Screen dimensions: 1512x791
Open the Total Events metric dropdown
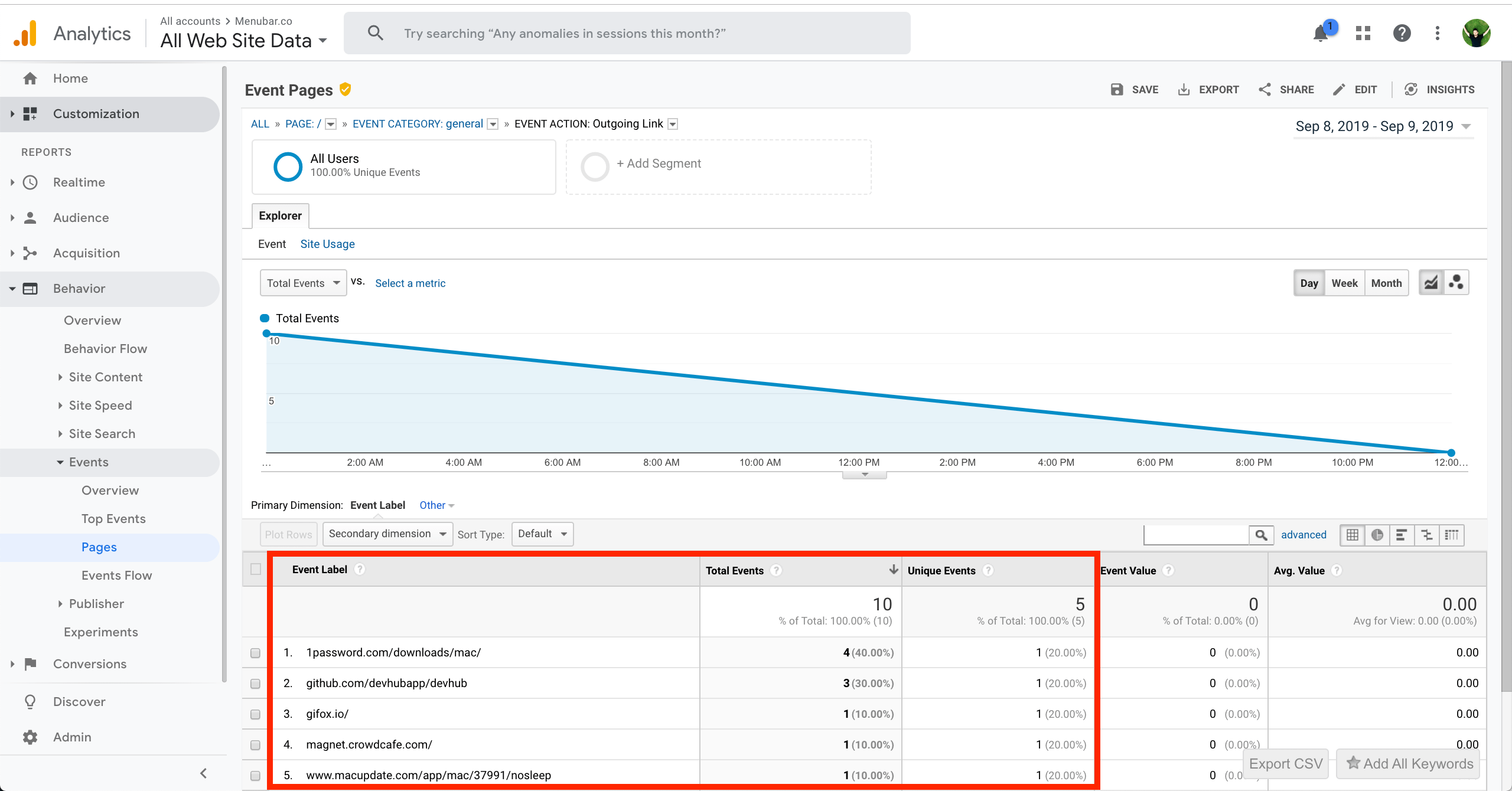(303, 283)
